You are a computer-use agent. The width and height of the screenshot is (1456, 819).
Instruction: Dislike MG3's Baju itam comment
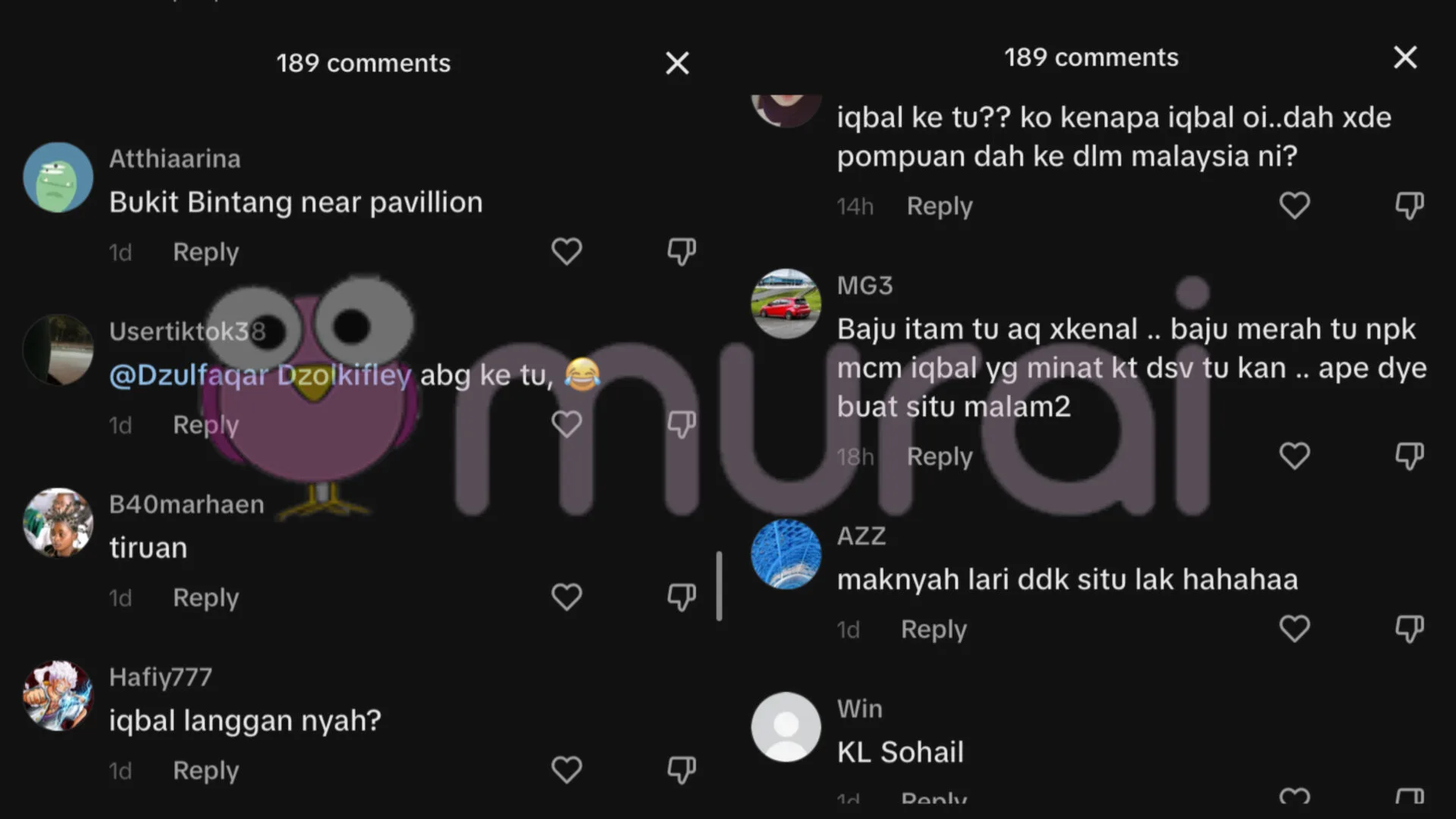[x=1410, y=457]
